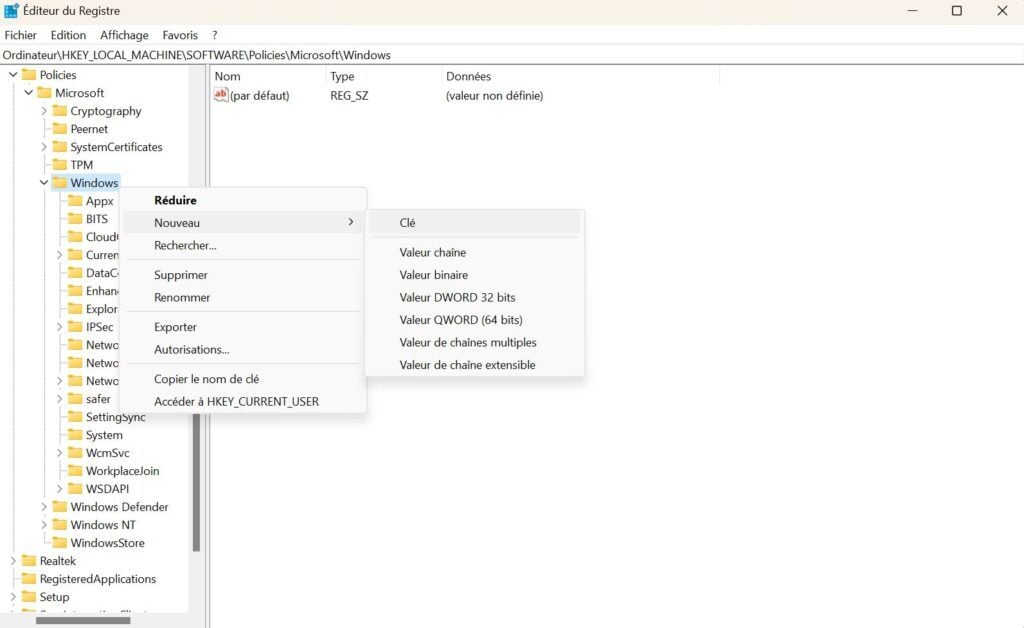This screenshot has height=628, width=1024.
Task: Click Exporter in context menu
Action: coord(242,327)
